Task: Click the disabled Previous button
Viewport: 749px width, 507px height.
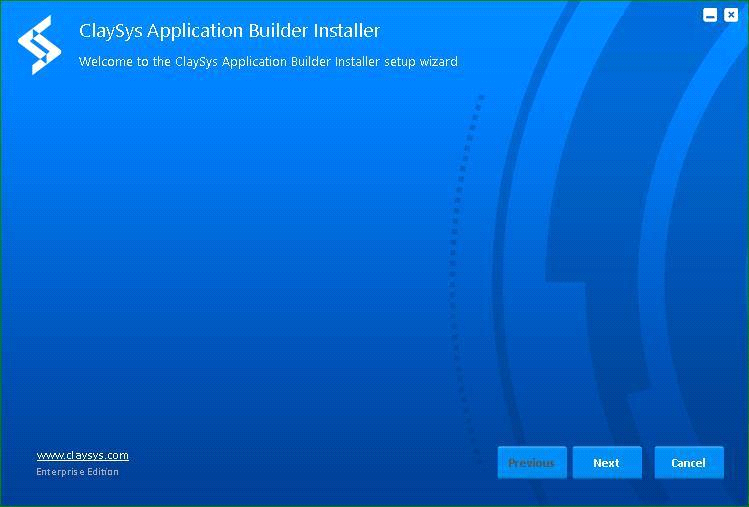Action: click(532, 462)
